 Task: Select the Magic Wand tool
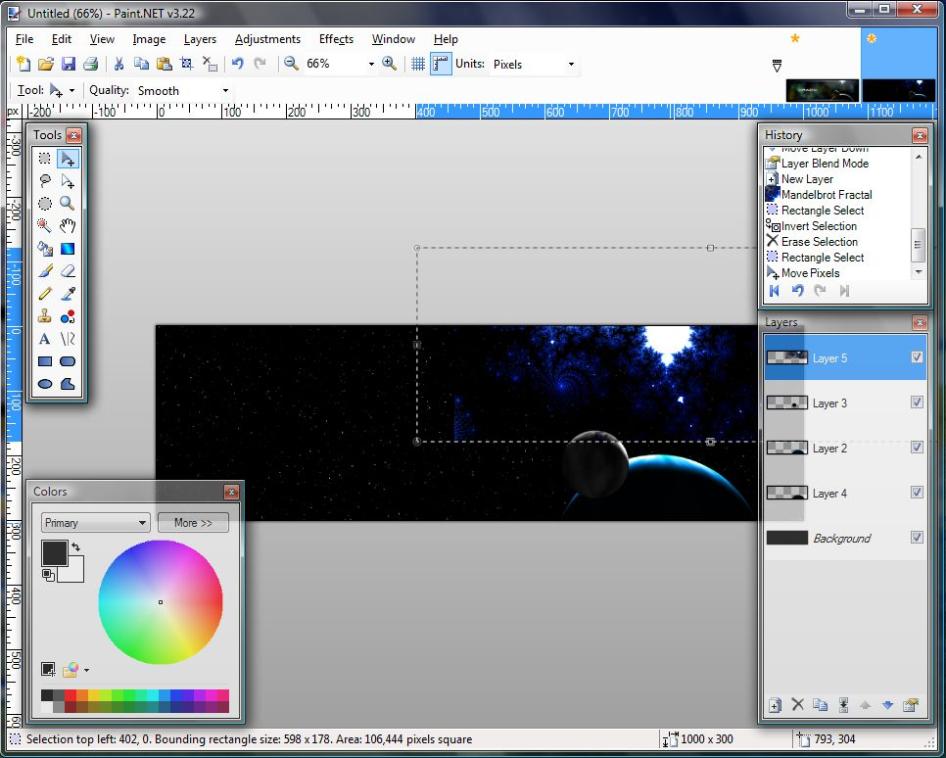pos(45,226)
